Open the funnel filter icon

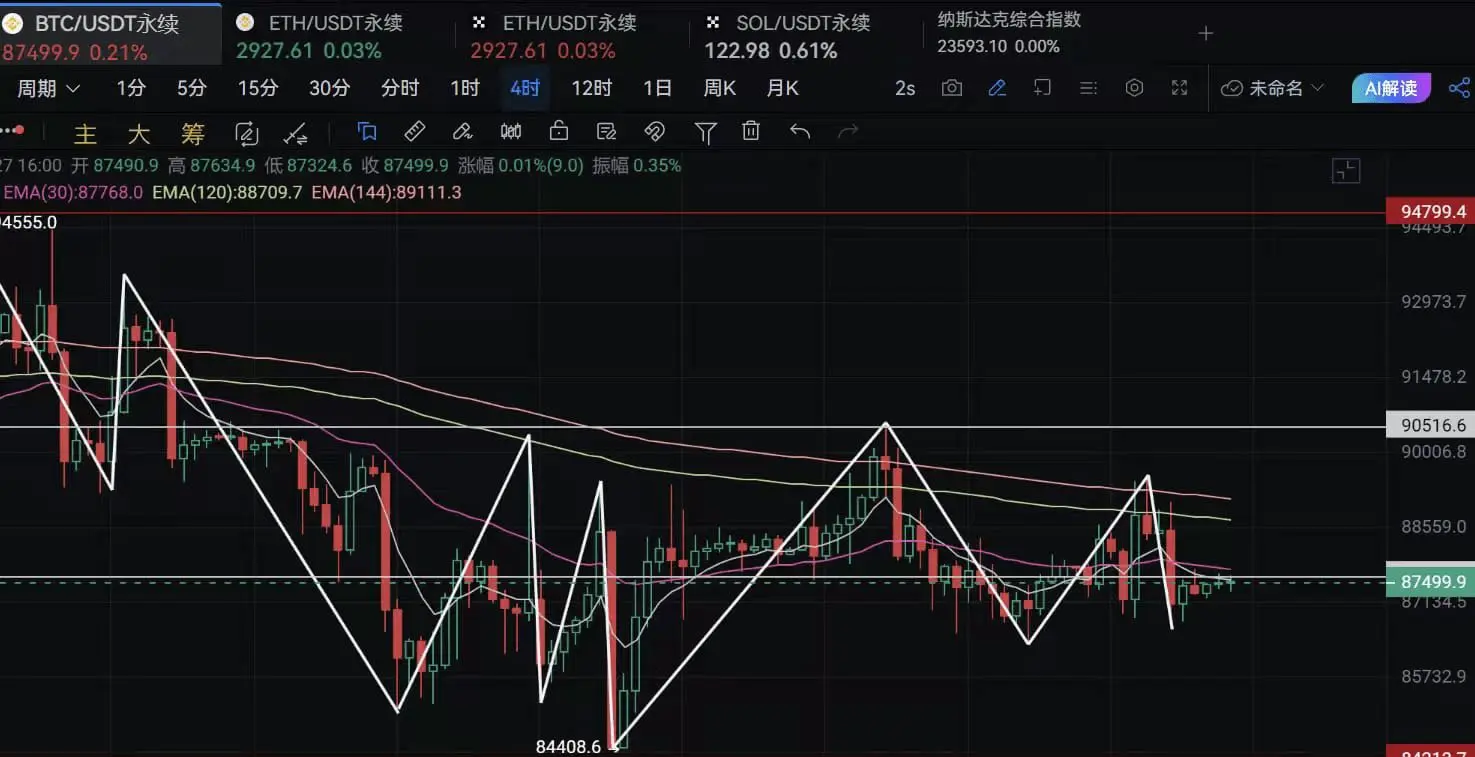coord(705,132)
